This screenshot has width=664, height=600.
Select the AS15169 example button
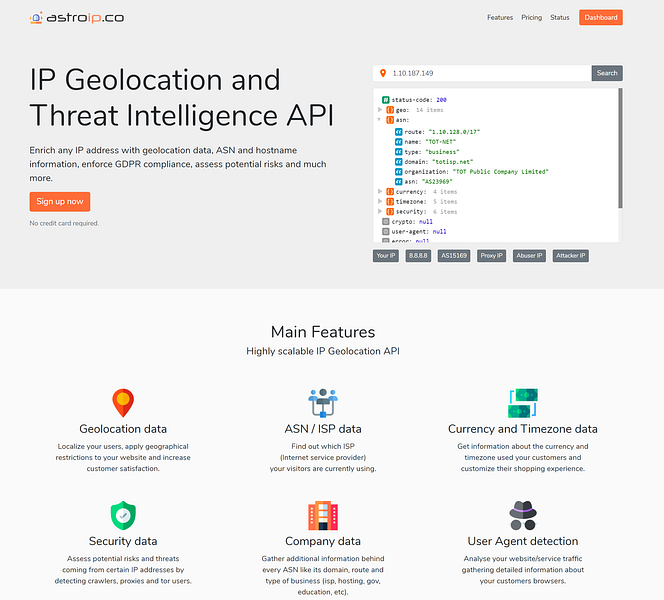click(454, 256)
